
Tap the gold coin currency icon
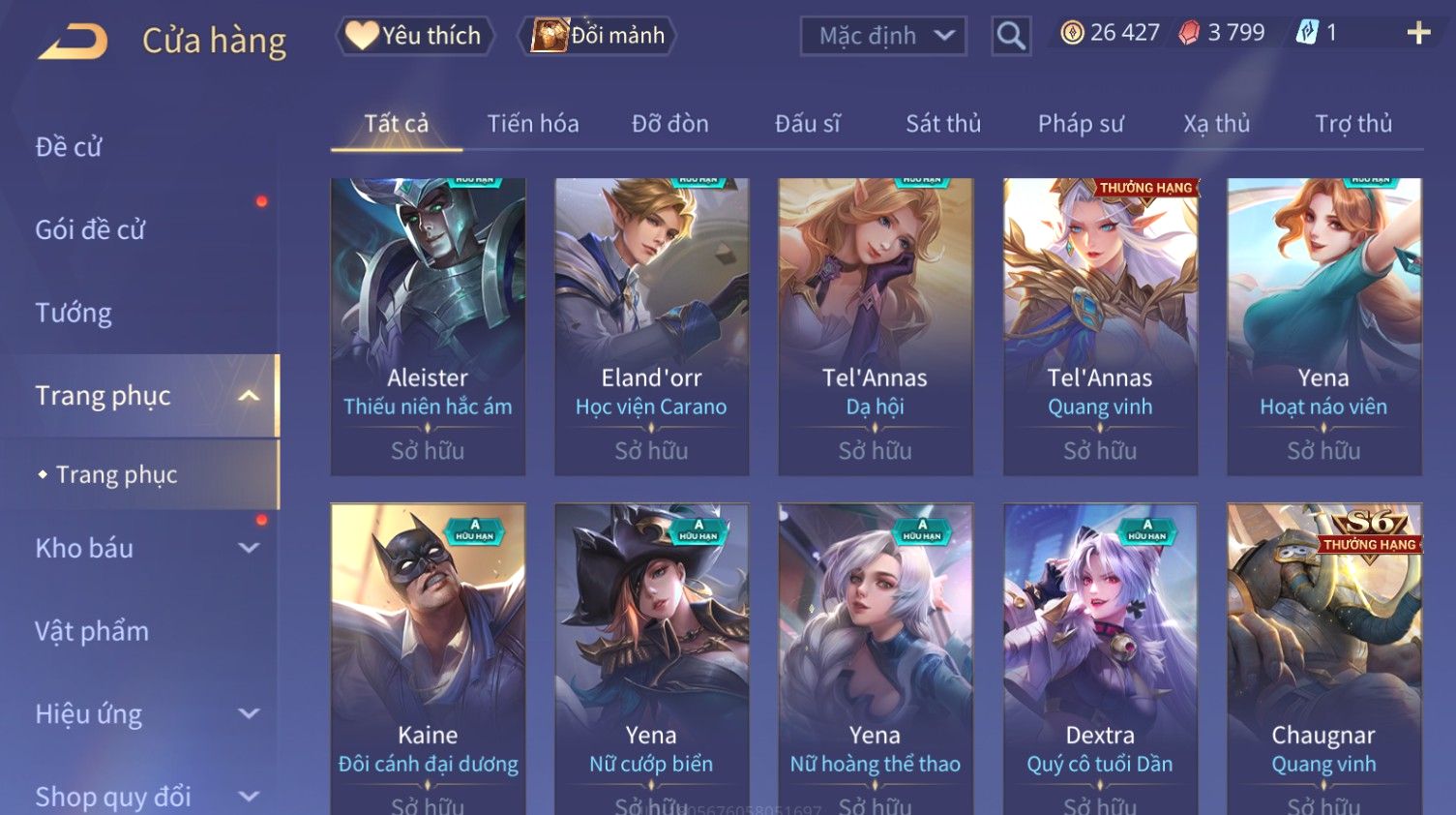pos(1072,33)
